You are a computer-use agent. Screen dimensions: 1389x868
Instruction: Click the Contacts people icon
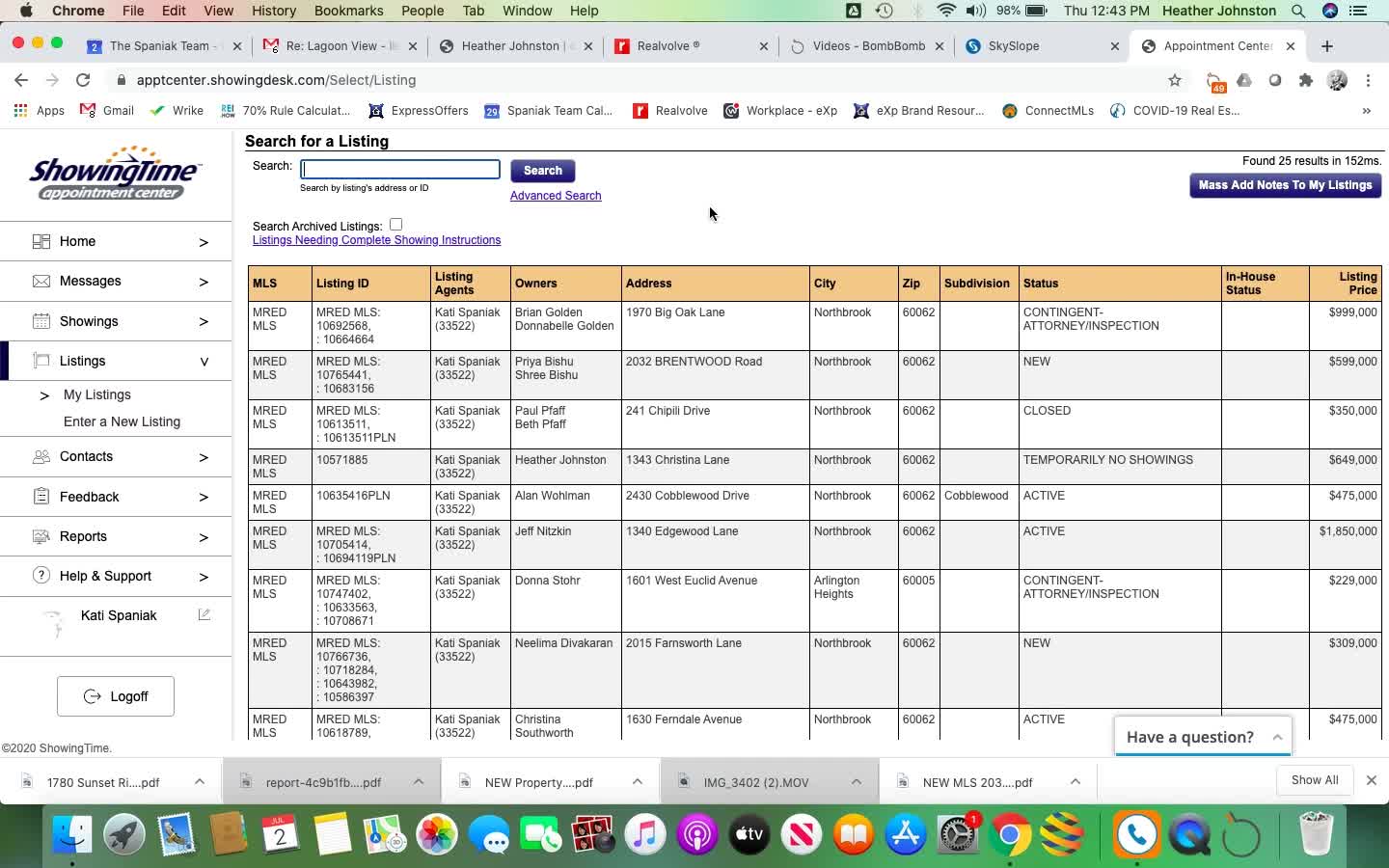41,456
